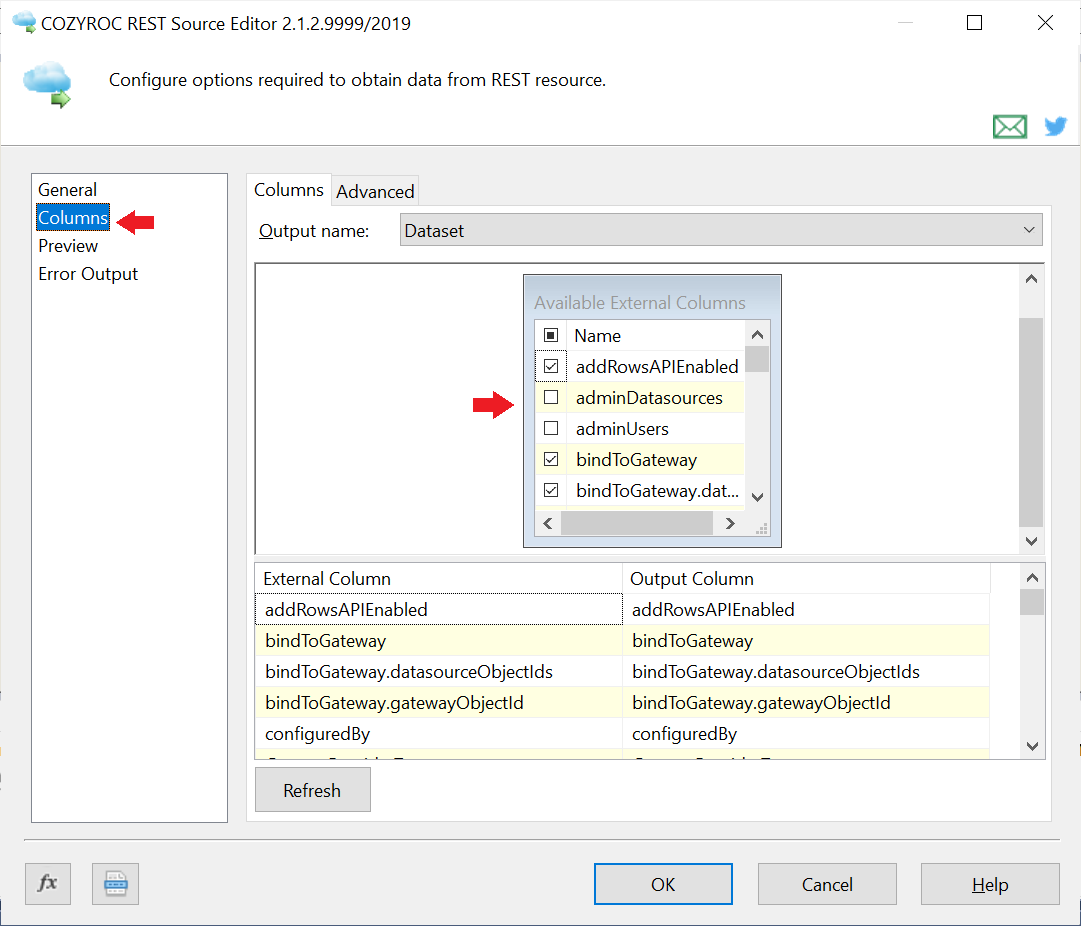This screenshot has width=1081, height=926.
Task: Open Help
Action: click(x=990, y=884)
